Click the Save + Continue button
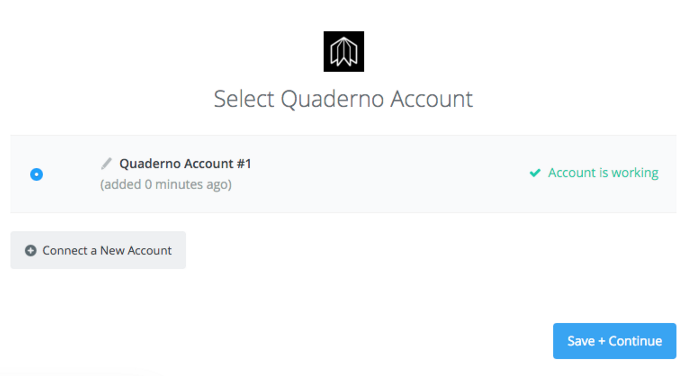Screen dimensions: 691x376 tap(614, 341)
